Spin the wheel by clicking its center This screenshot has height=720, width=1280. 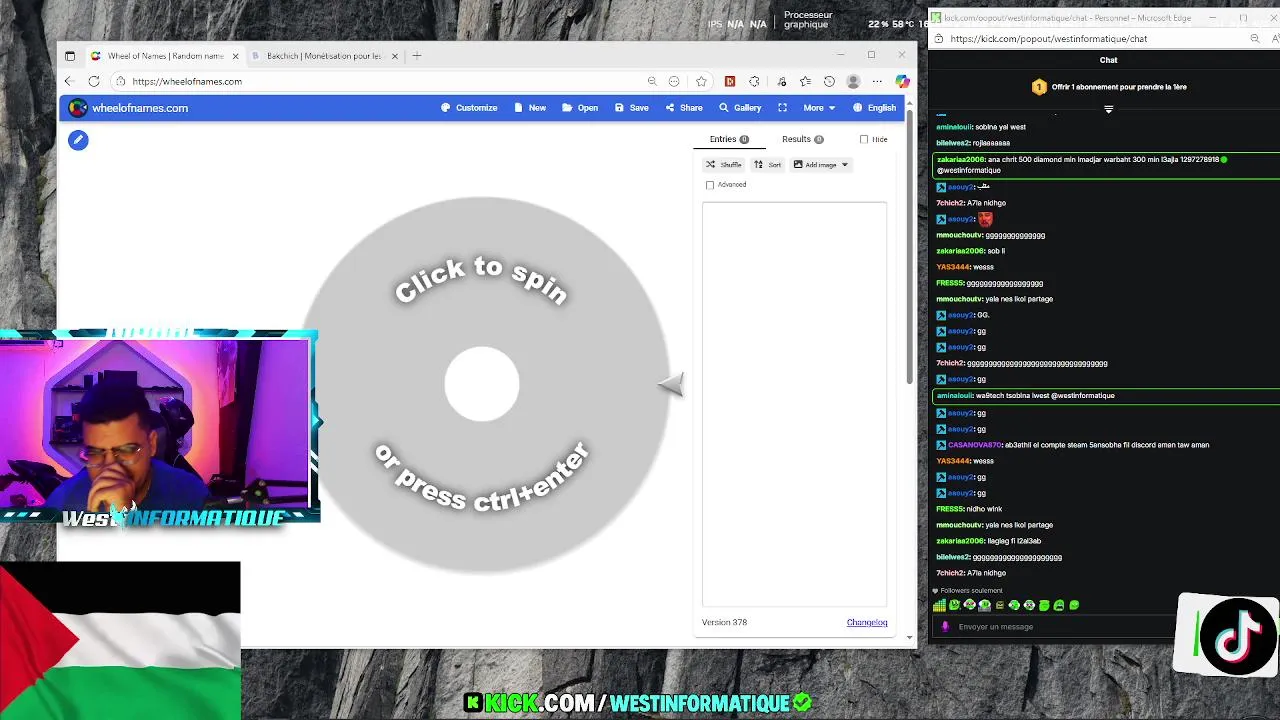pyautogui.click(x=482, y=385)
